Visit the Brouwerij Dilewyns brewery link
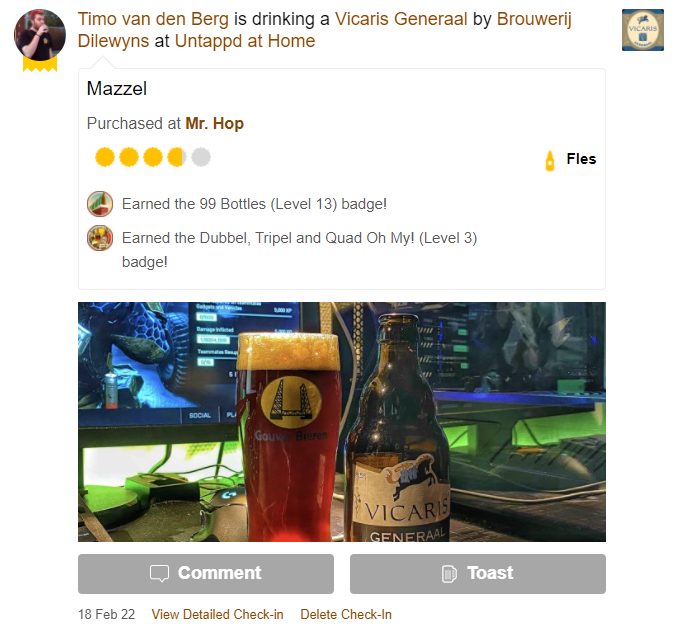 tap(325, 30)
